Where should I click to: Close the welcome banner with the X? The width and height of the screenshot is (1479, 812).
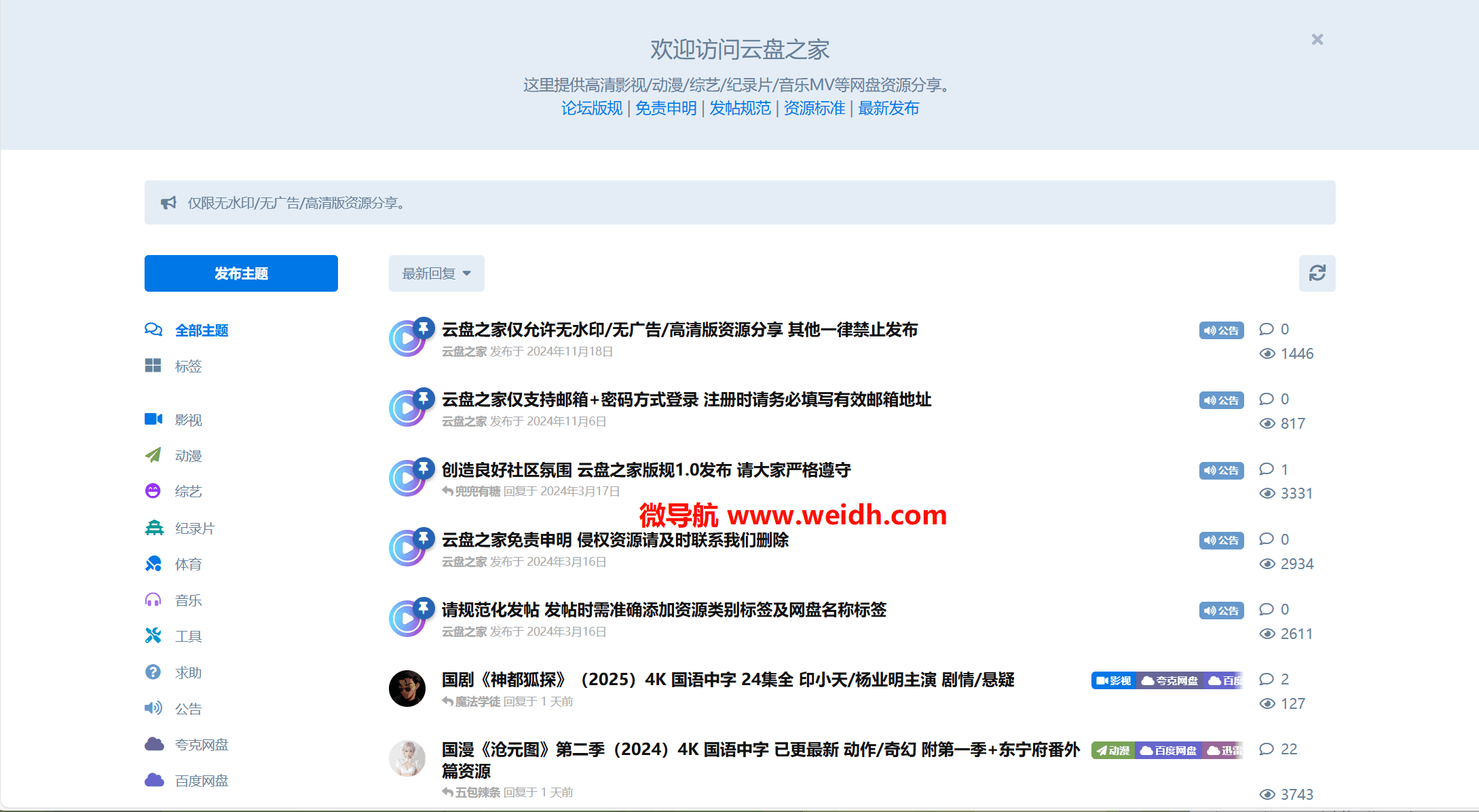1317,39
